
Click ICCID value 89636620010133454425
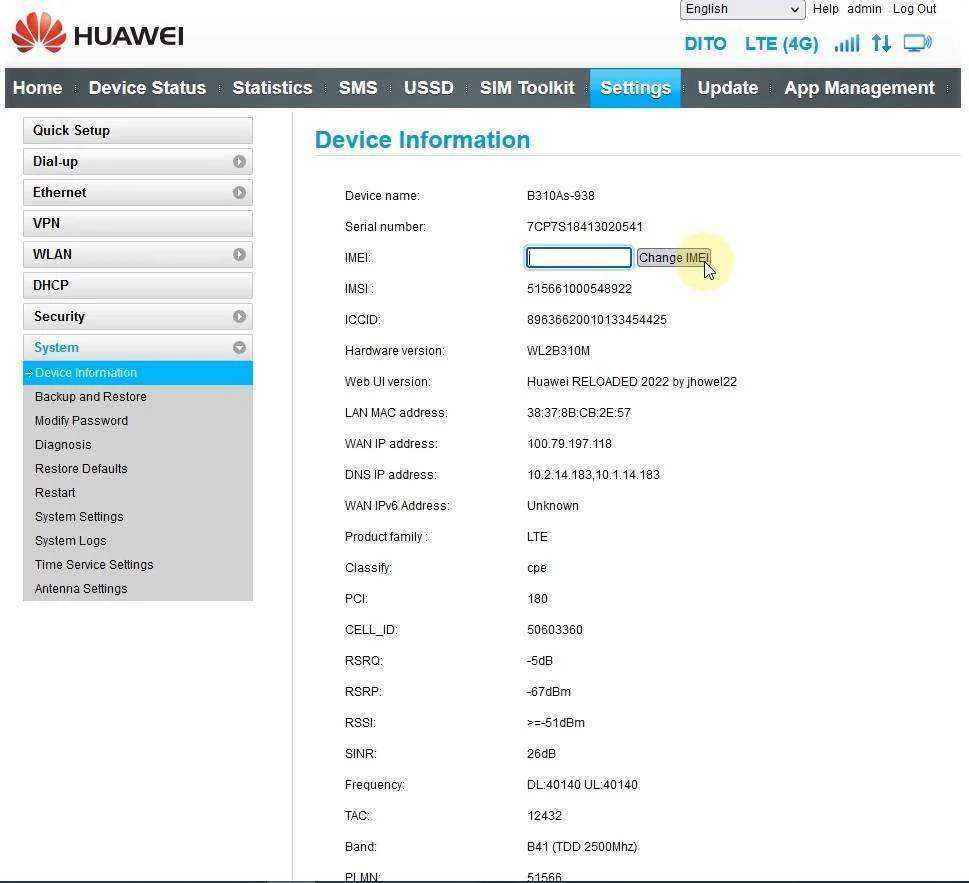point(596,319)
